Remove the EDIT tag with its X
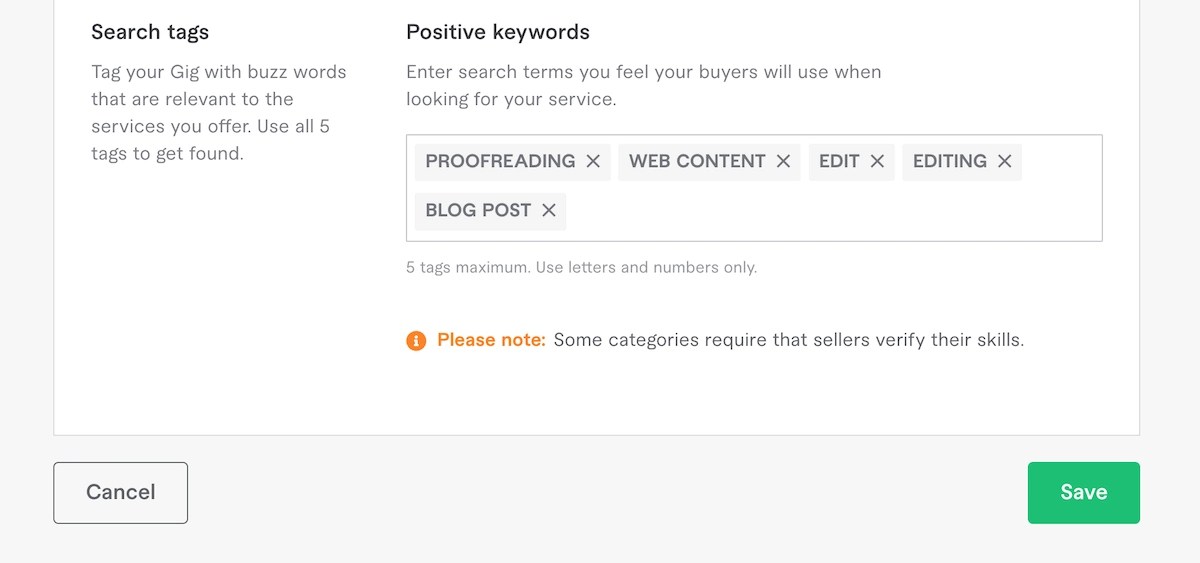This screenshot has width=1200, height=563. point(877,161)
